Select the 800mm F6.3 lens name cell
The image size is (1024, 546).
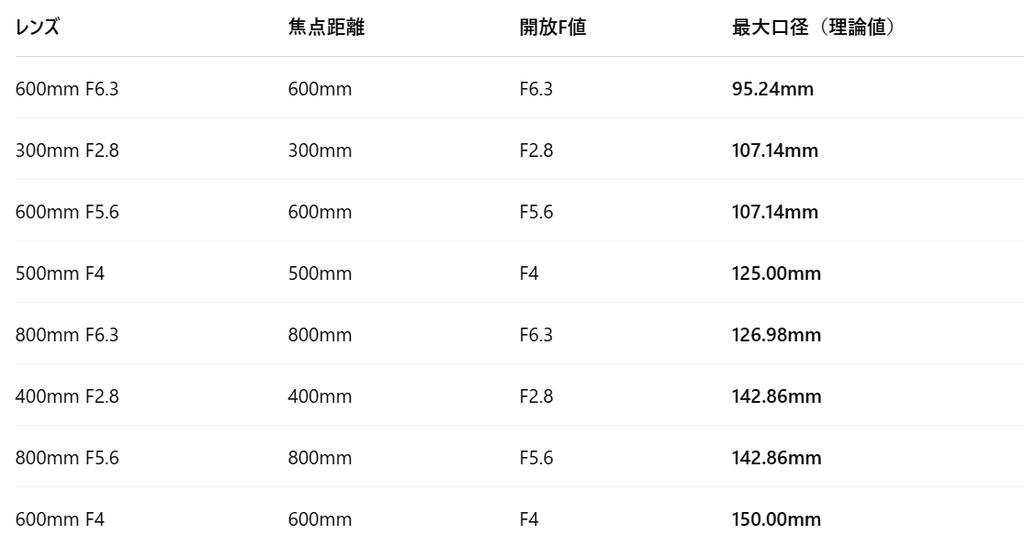[x=67, y=335]
